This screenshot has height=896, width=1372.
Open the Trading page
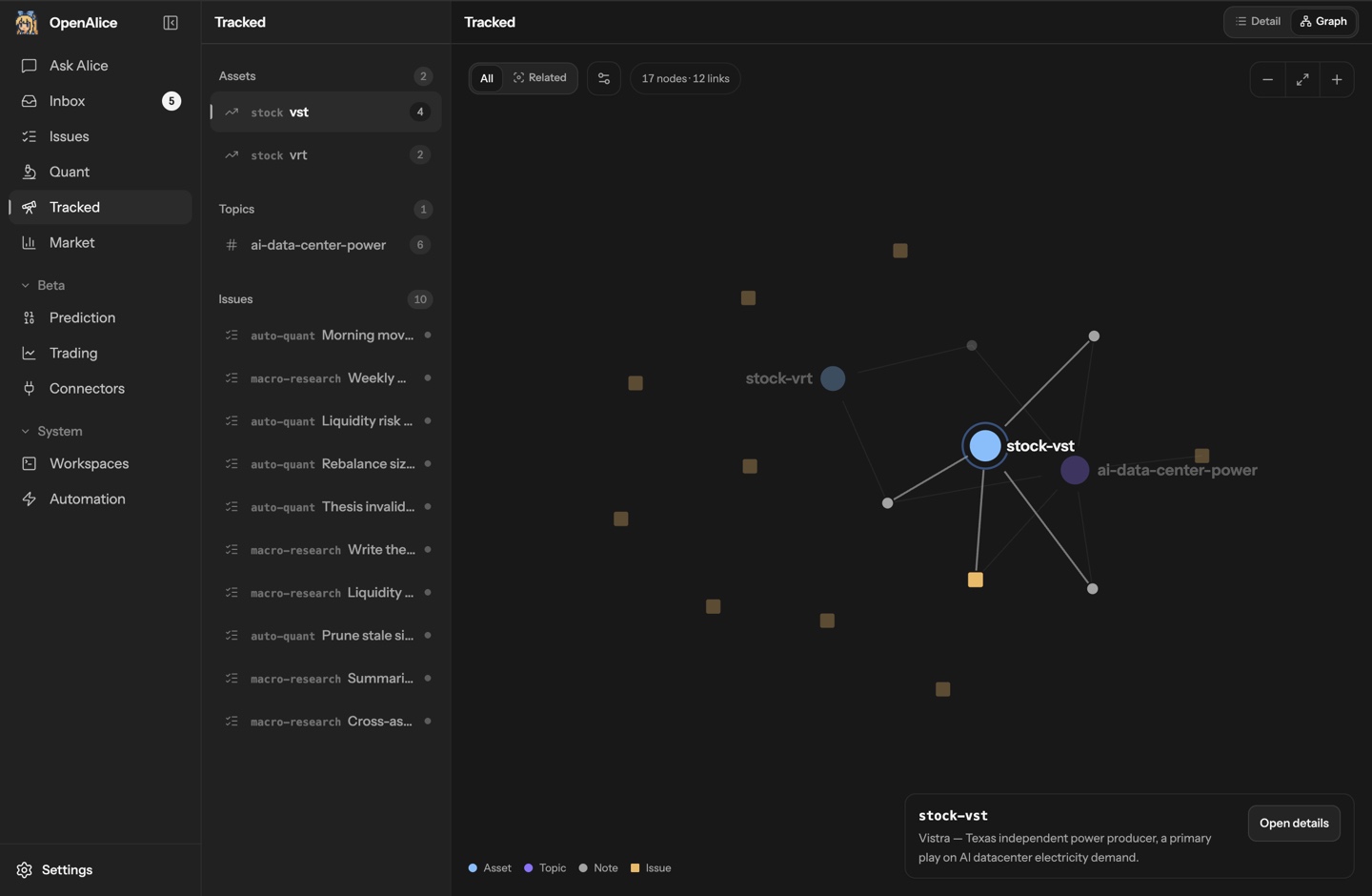pyautogui.click(x=100, y=353)
